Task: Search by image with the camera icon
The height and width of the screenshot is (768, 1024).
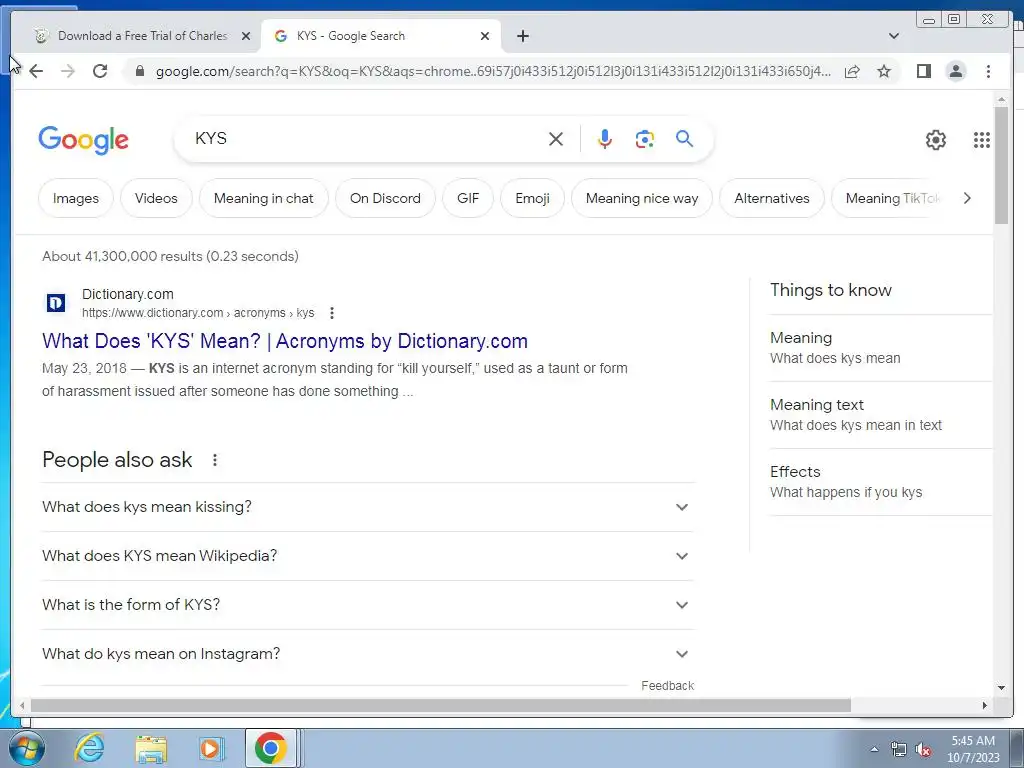Action: [645, 138]
